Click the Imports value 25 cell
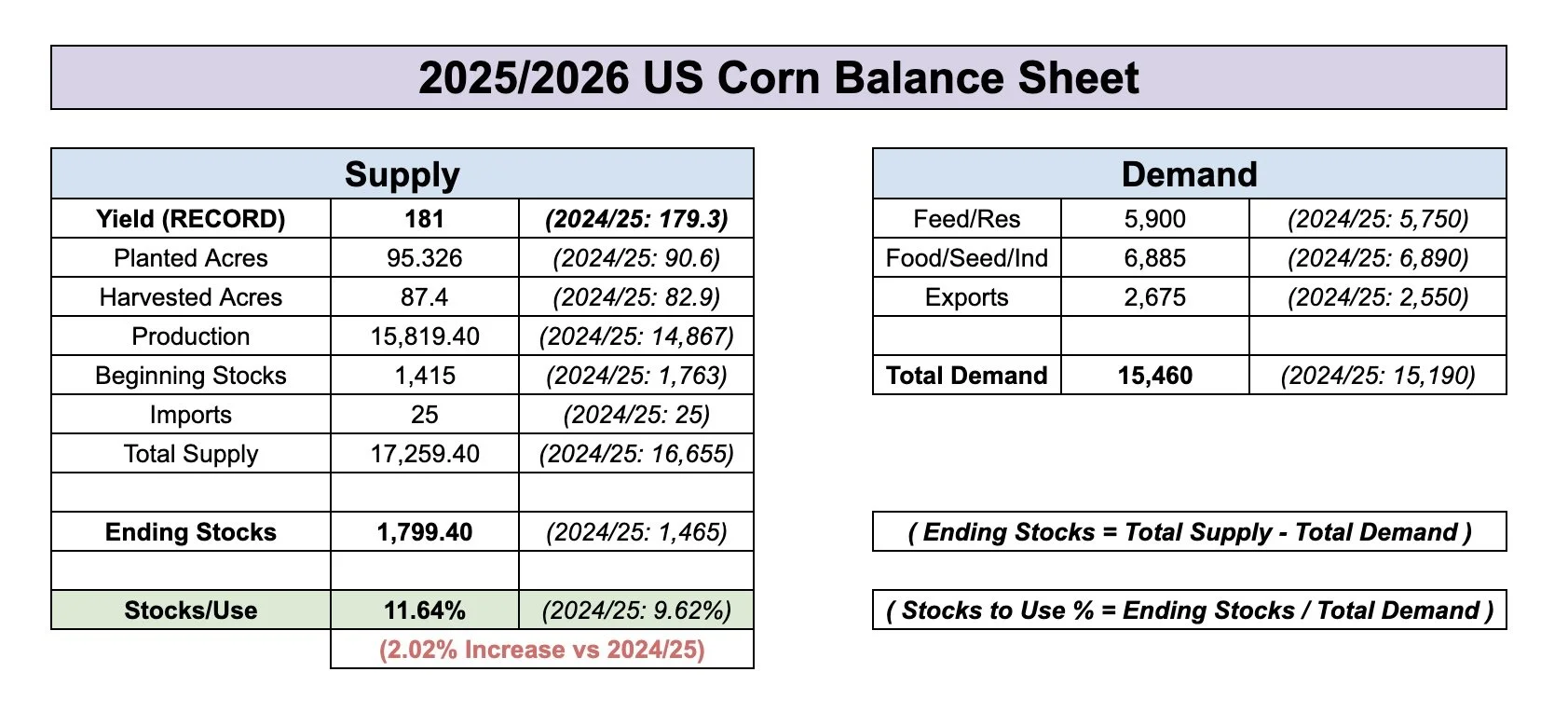1568x713 pixels. coord(425,414)
